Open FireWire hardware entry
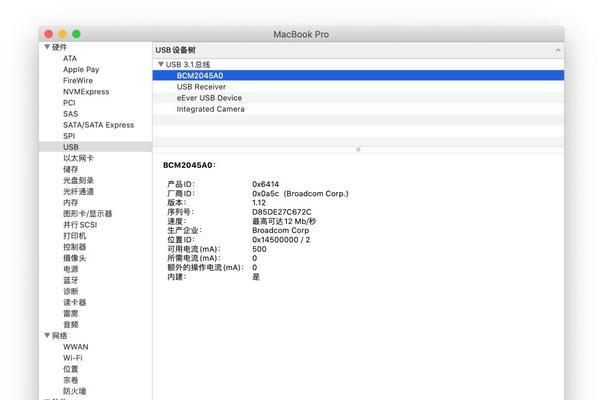Viewport: 603px width, 400px height. pyautogui.click(x=78, y=80)
